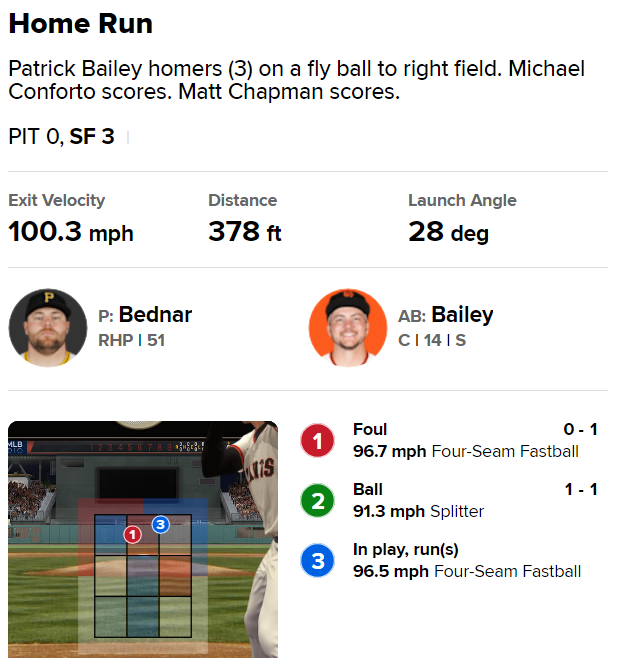Click the Bailey batter name link
The width and height of the screenshot is (617, 658).
462,315
